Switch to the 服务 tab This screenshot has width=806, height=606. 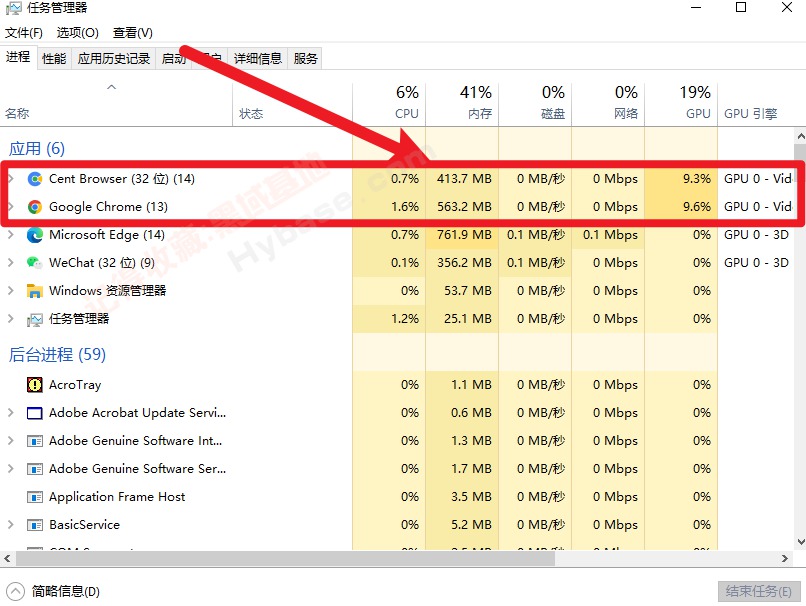point(305,59)
